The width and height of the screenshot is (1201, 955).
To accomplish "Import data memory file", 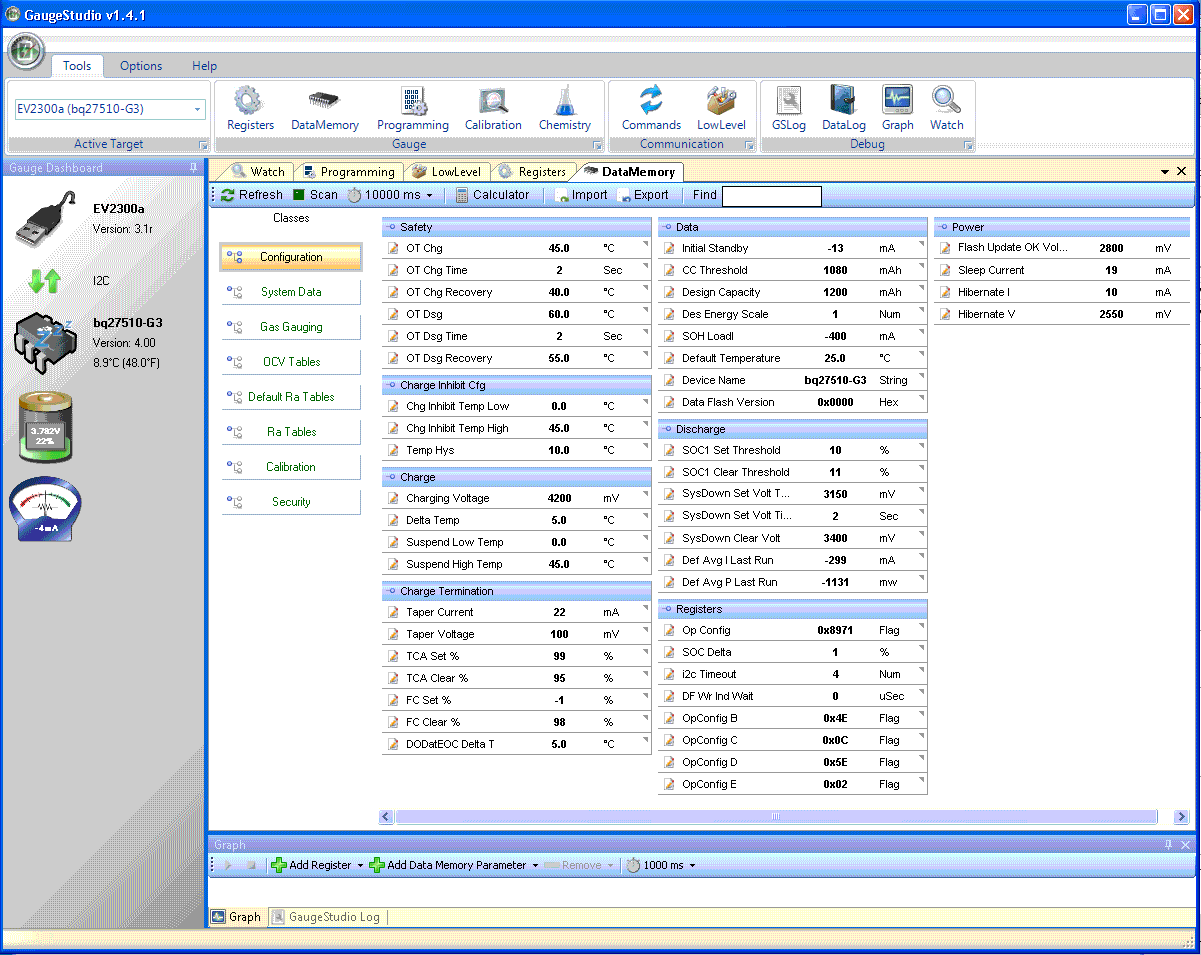I will [x=581, y=195].
